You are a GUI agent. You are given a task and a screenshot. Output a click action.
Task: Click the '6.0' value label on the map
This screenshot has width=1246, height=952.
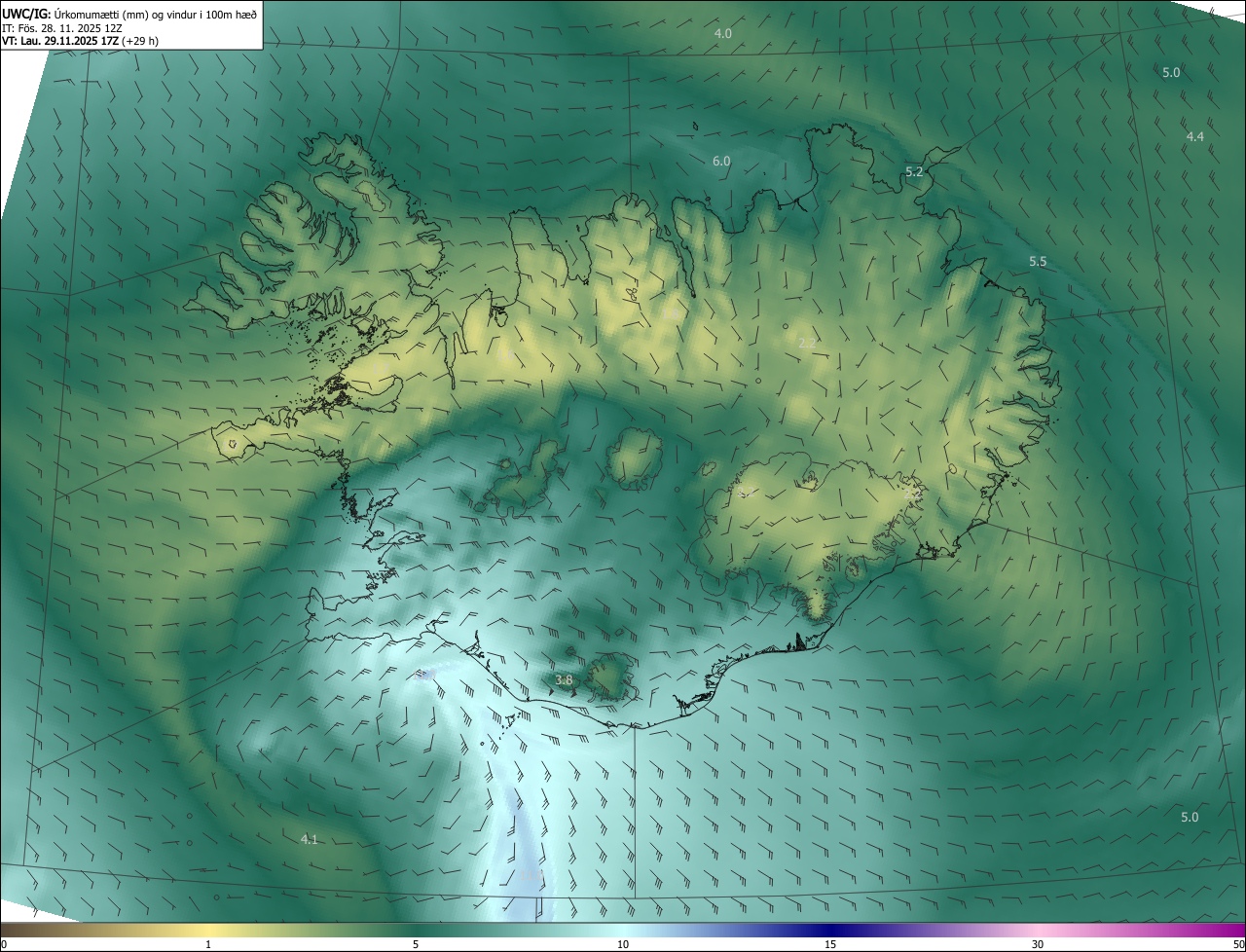pyautogui.click(x=721, y=162)
